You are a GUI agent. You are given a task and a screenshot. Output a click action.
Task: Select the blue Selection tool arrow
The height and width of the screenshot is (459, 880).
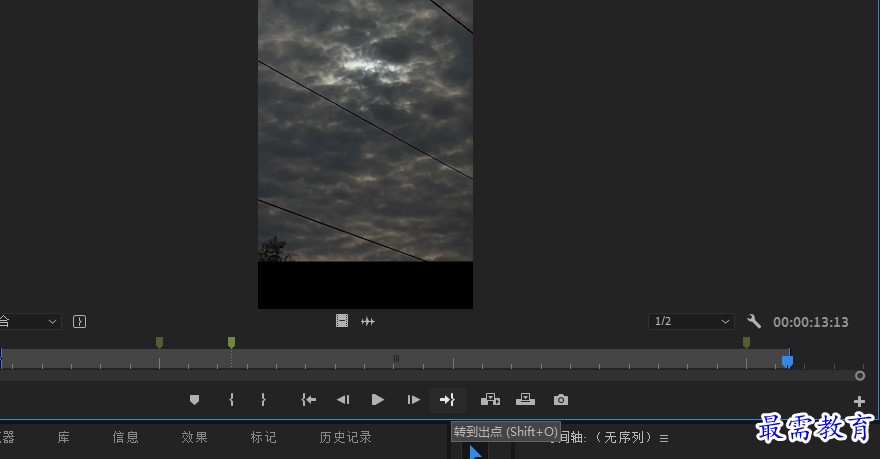(475, 452)
